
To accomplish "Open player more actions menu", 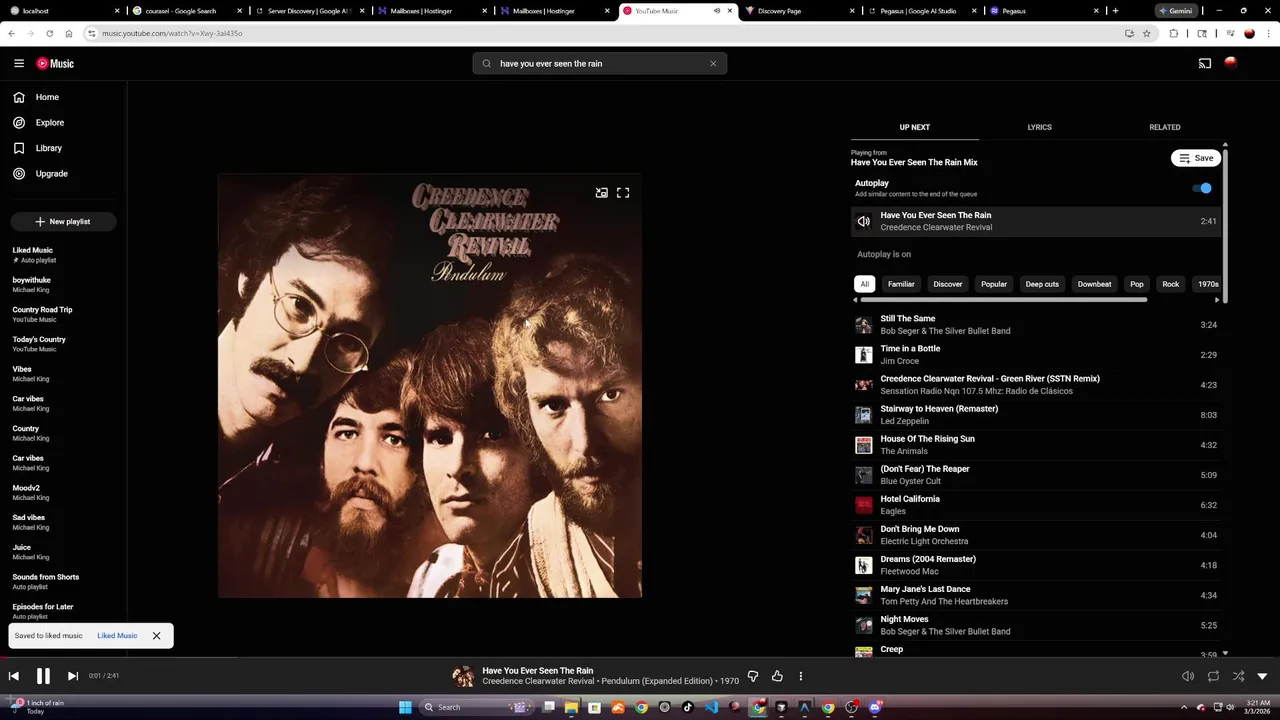I will pyautogui.click(x=800, y=676).
